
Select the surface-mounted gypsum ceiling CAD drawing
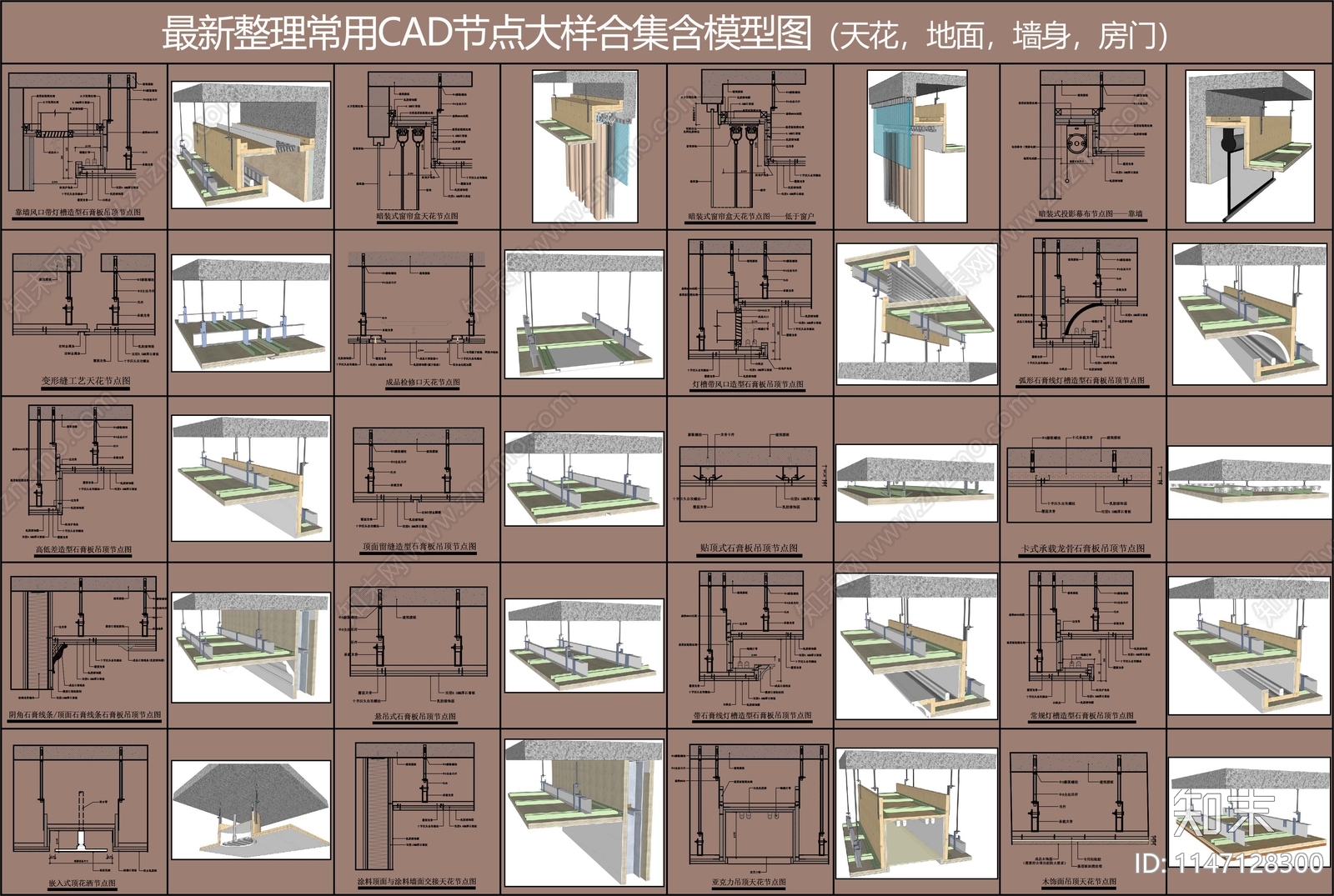[749, 479]
